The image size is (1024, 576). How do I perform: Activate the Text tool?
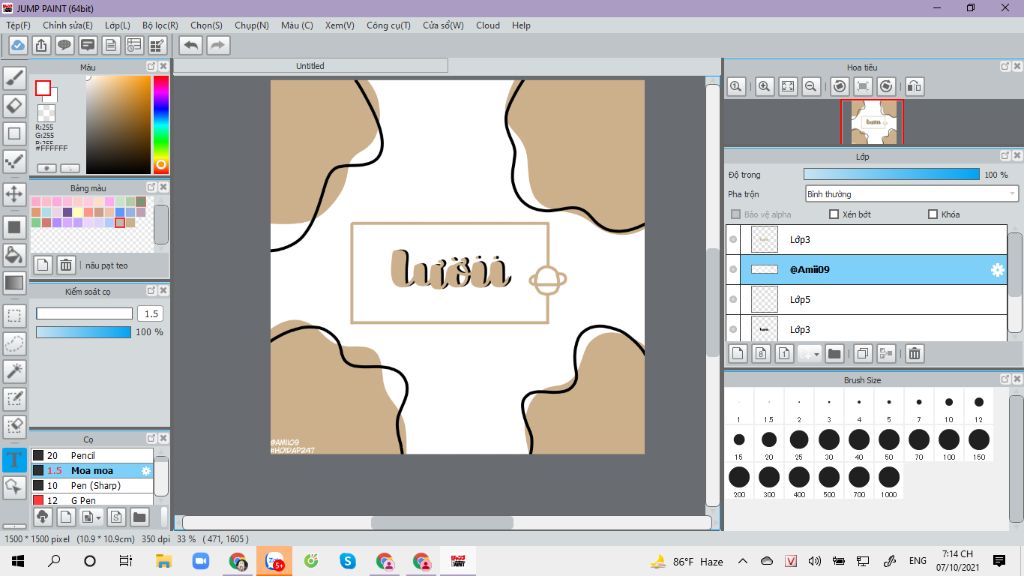pyautogui.click(x=14, y=459)
